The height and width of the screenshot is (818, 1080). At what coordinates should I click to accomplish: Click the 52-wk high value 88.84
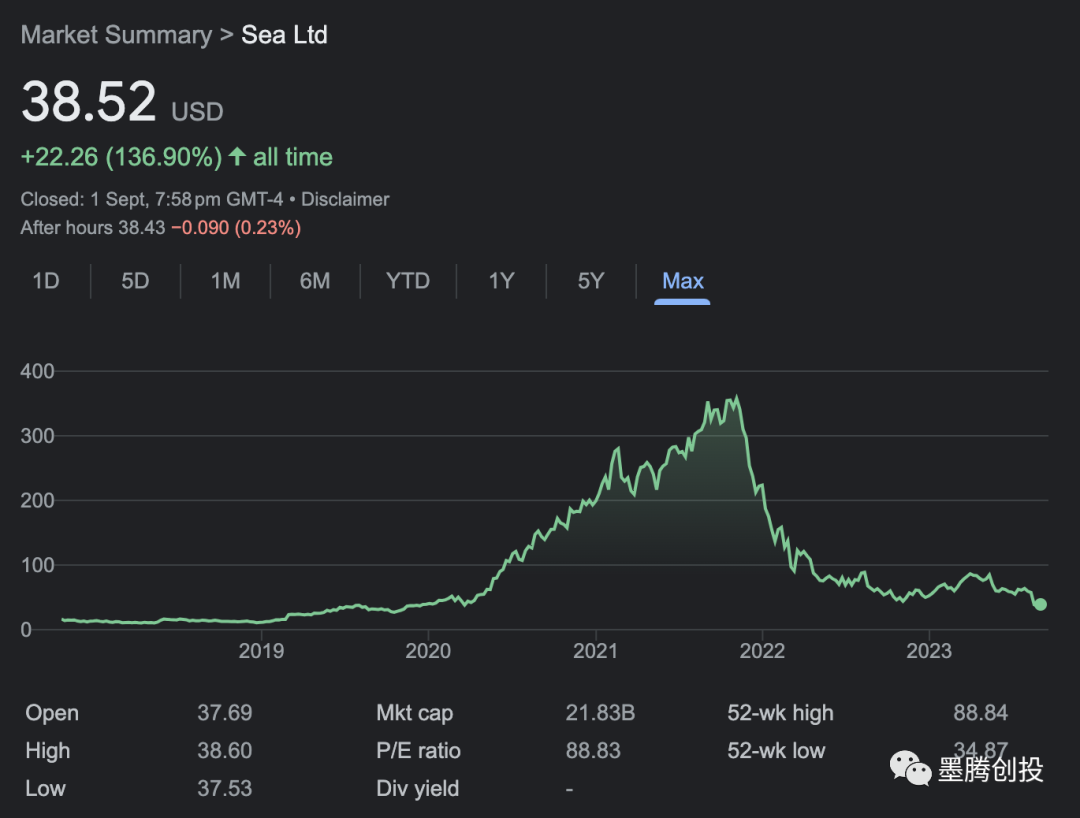[980, 713]
